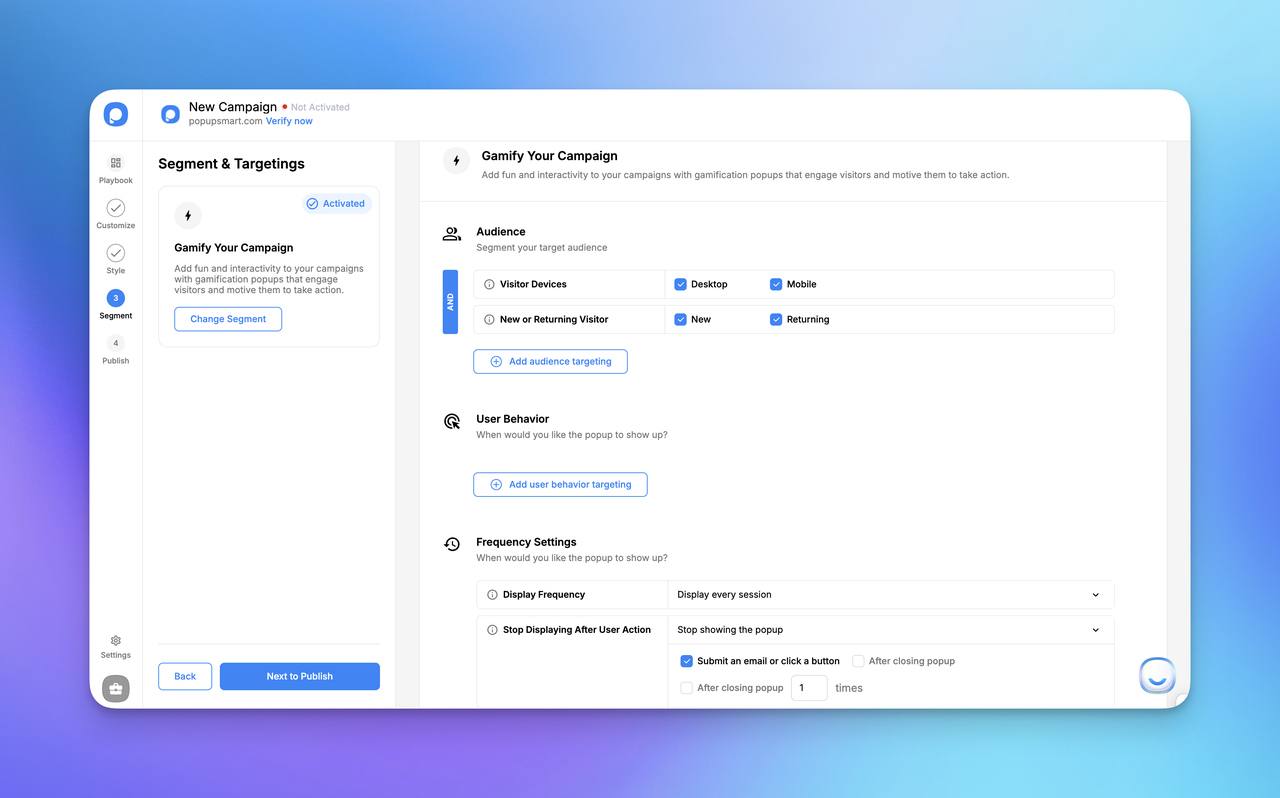Open the Playbook step icon
The width and height of the screenshot is (1280, 798).
point(116,163)
